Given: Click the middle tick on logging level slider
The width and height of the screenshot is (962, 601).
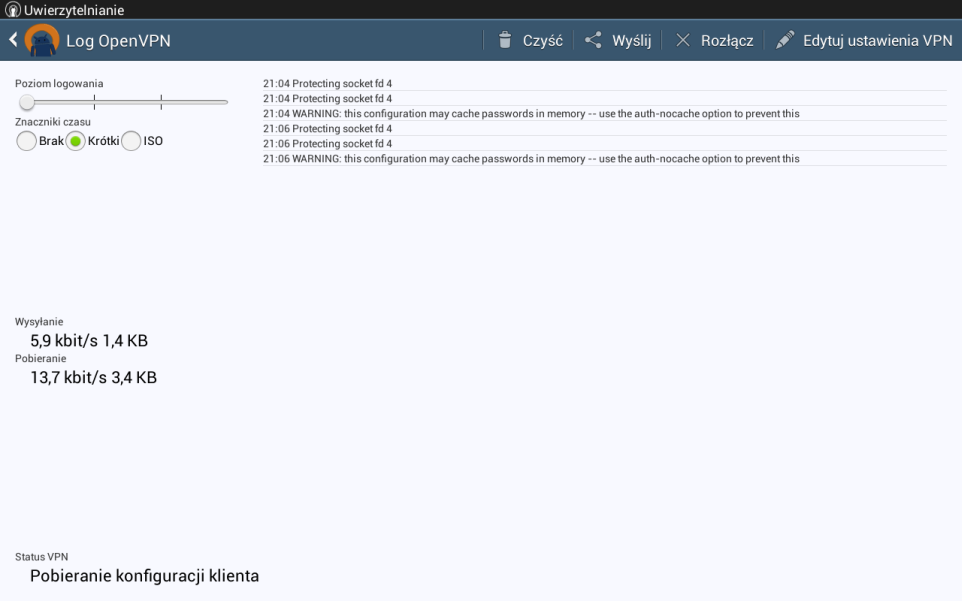Looking at the screenshot, I should [x=94, y=102].
